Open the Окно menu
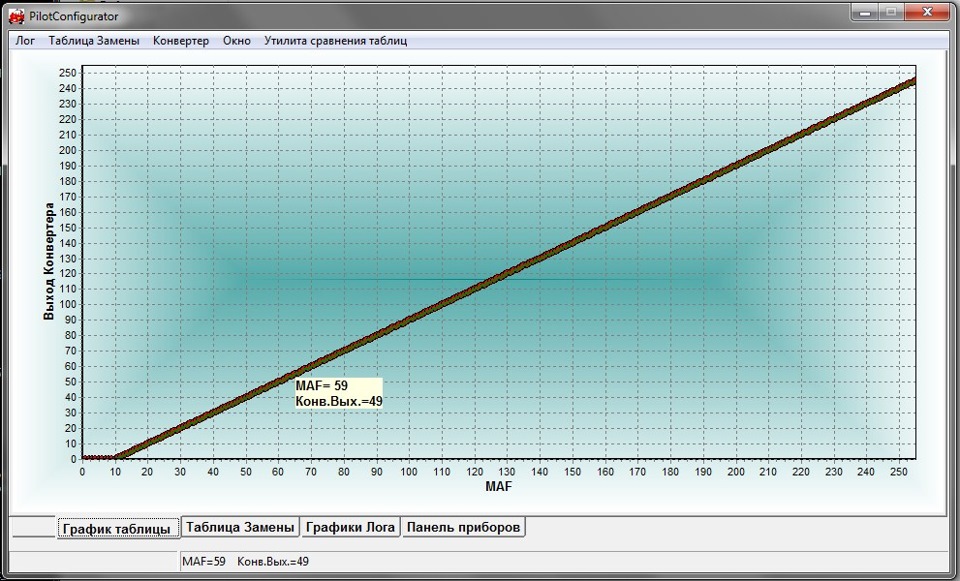Viewport: 960px width, 581px height. [x=237, y=41]
